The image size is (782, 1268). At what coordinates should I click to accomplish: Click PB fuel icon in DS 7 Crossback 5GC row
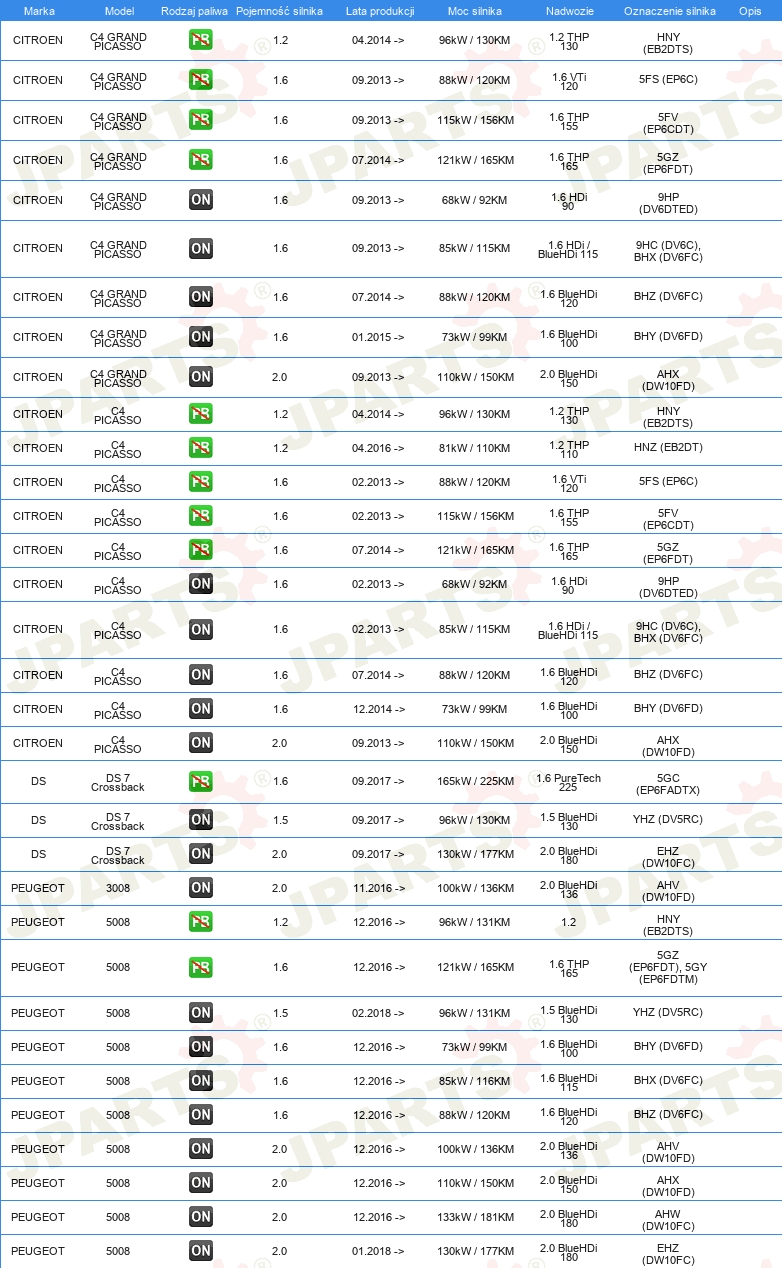tap(201, 781)
